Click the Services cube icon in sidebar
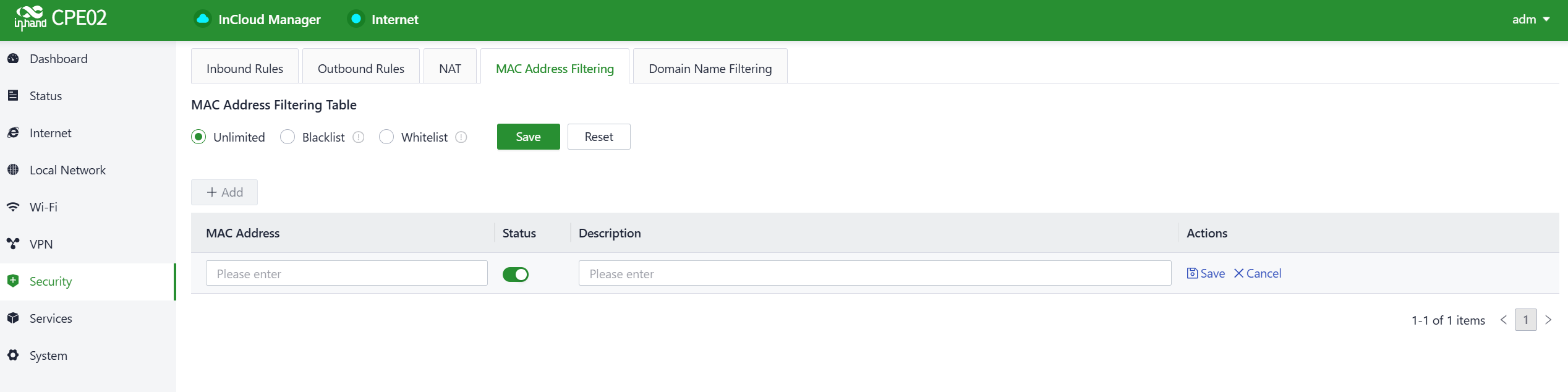This screenshot has width=1568, height=392. point(13,318)
